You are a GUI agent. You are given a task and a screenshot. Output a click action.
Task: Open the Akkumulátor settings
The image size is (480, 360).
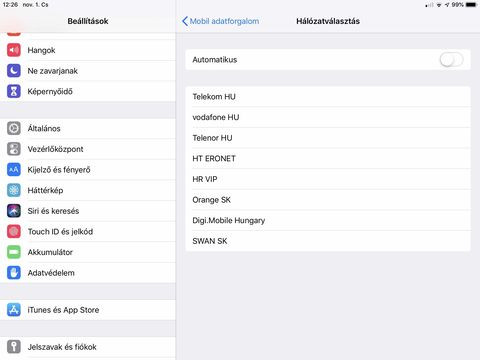pyautogui.click(x=88, y=252)
